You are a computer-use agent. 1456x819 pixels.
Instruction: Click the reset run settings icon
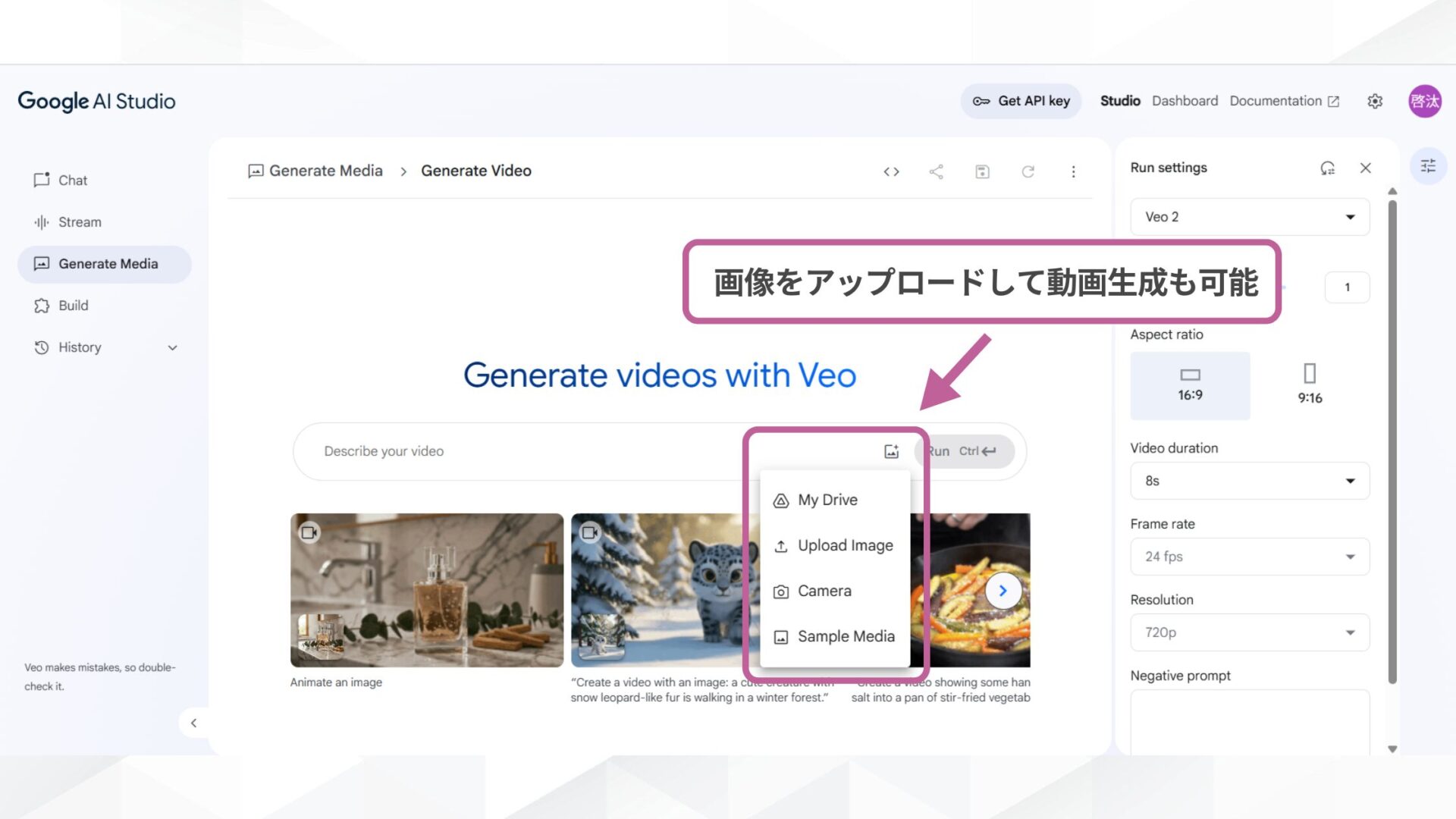pyautogui.click(x=1327, y=168)
